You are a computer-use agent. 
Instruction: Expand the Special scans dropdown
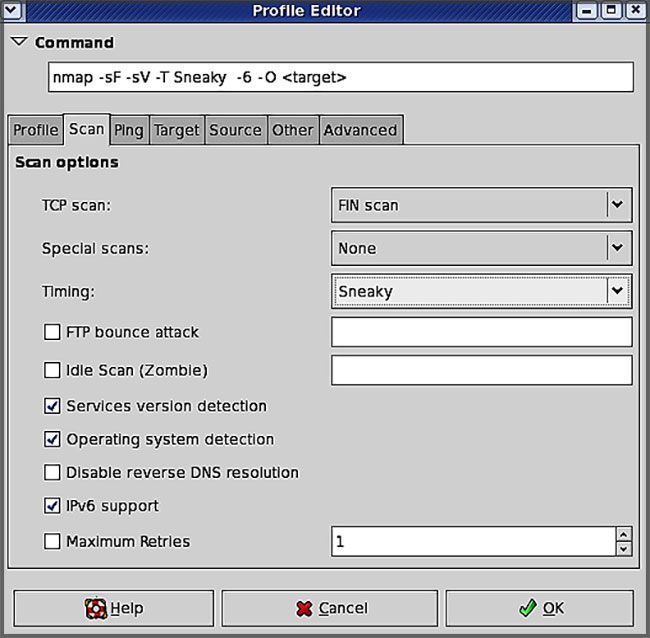(x=482, y=248)
